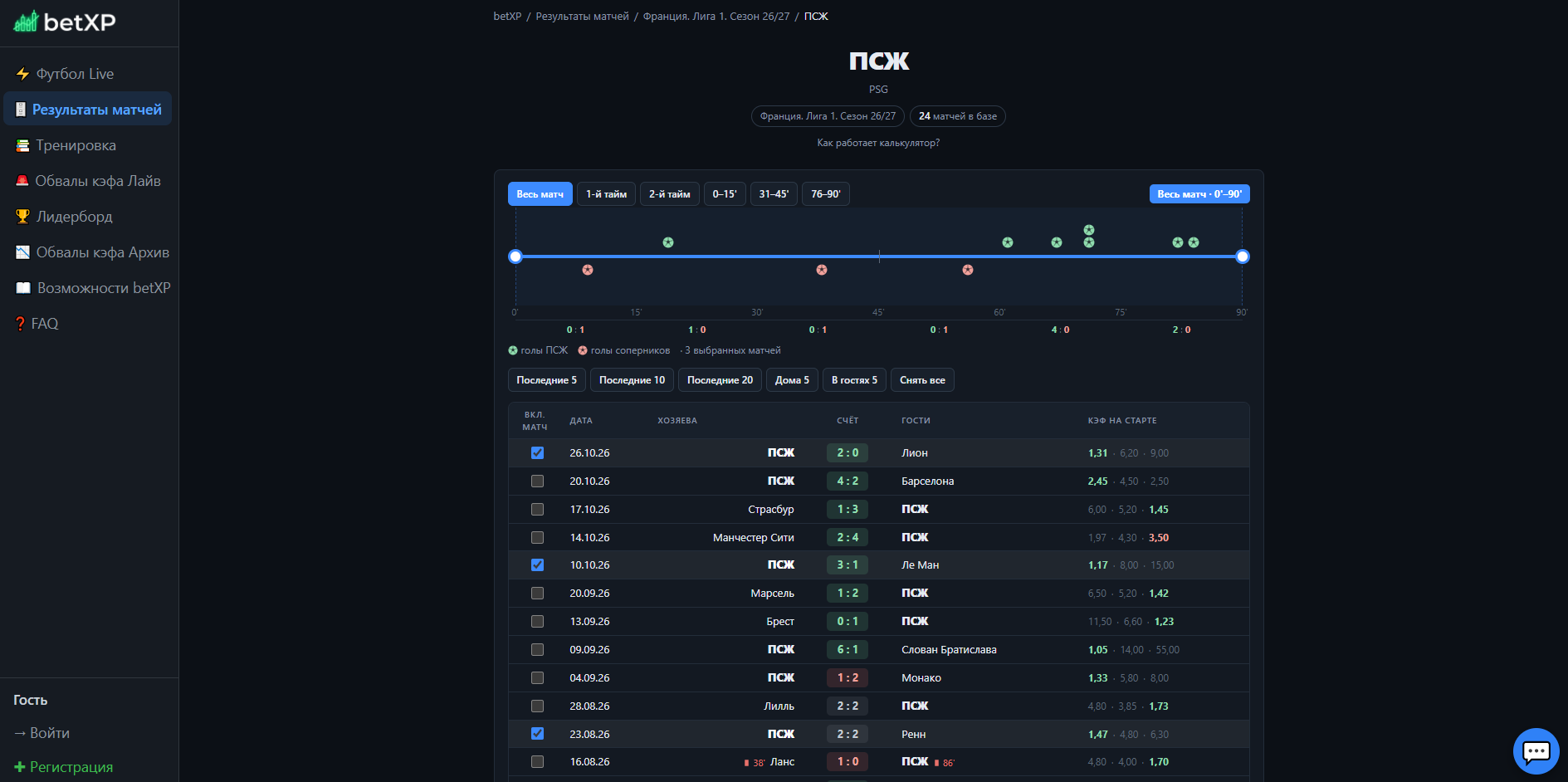Click the left timeline slider handle
1568x782 pixels.
515,257
